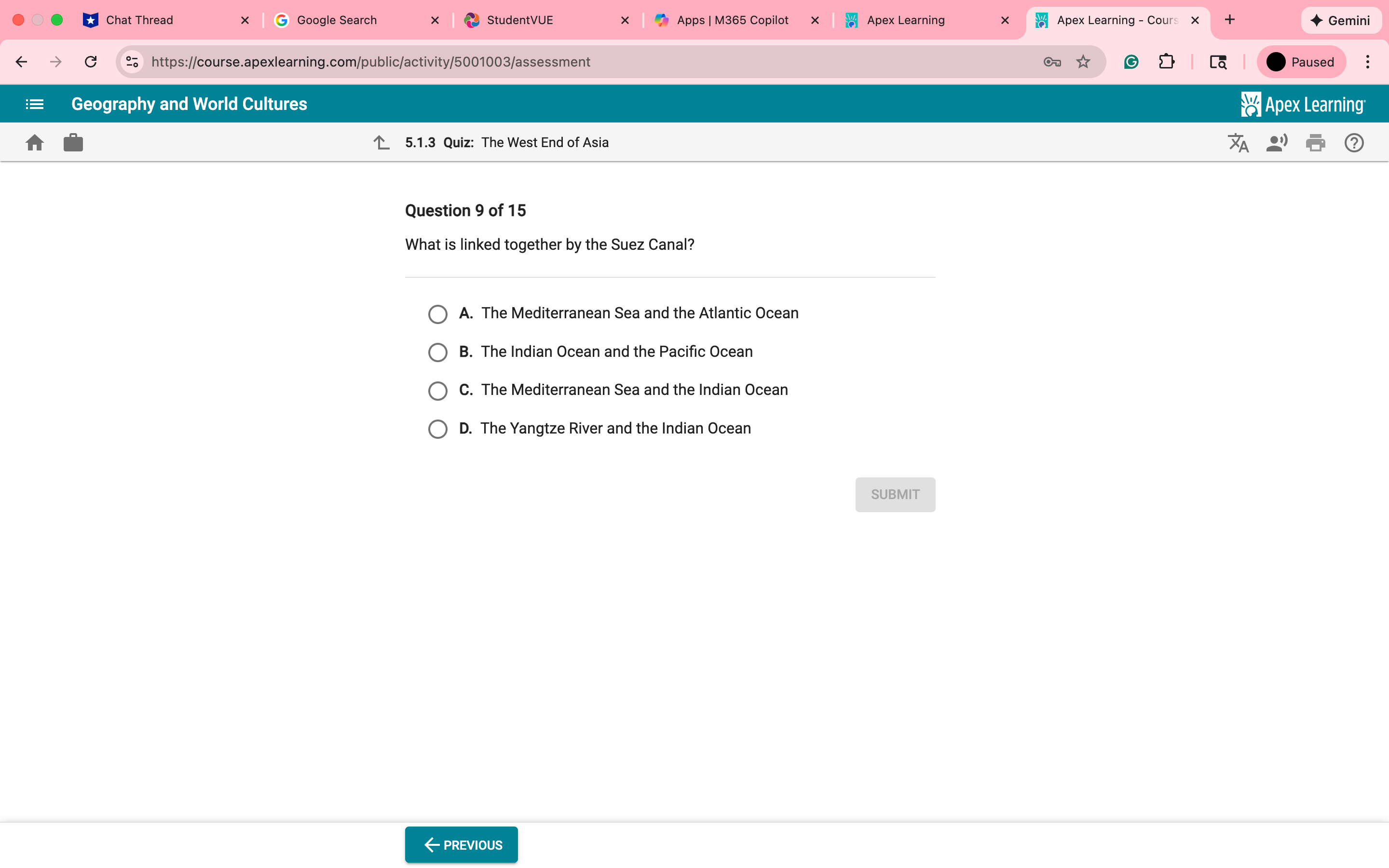Click the upward navigation arrow beside 5.1.3 Quiz
The image size is (1389, 868).
coord(381,142)
